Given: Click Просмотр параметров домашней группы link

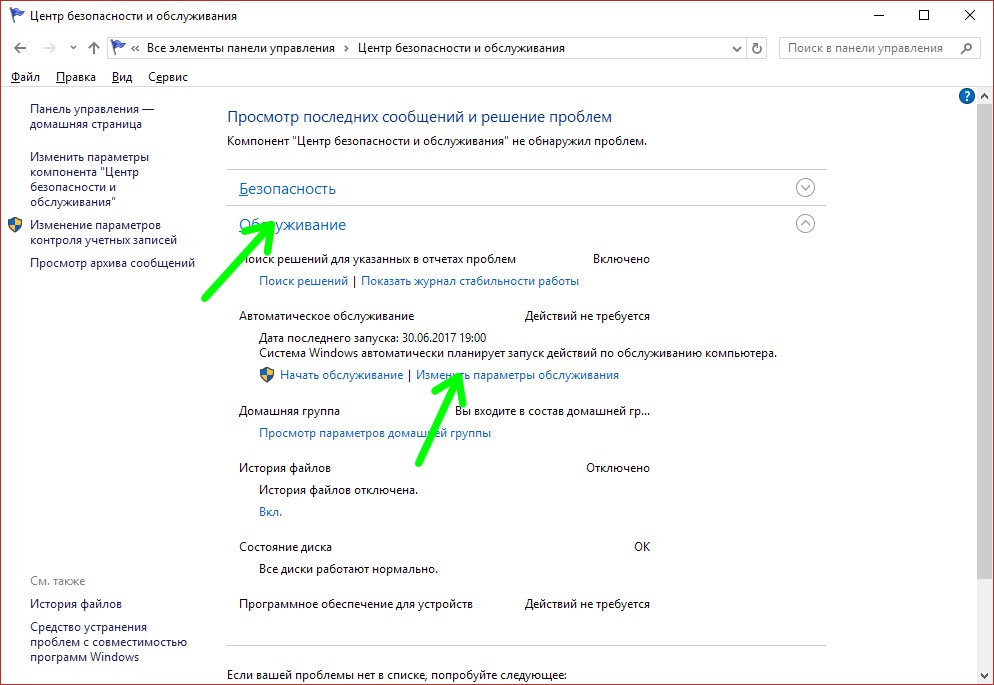Looking at the screenshot, I should pyautogui.click(x=374, y=433).
